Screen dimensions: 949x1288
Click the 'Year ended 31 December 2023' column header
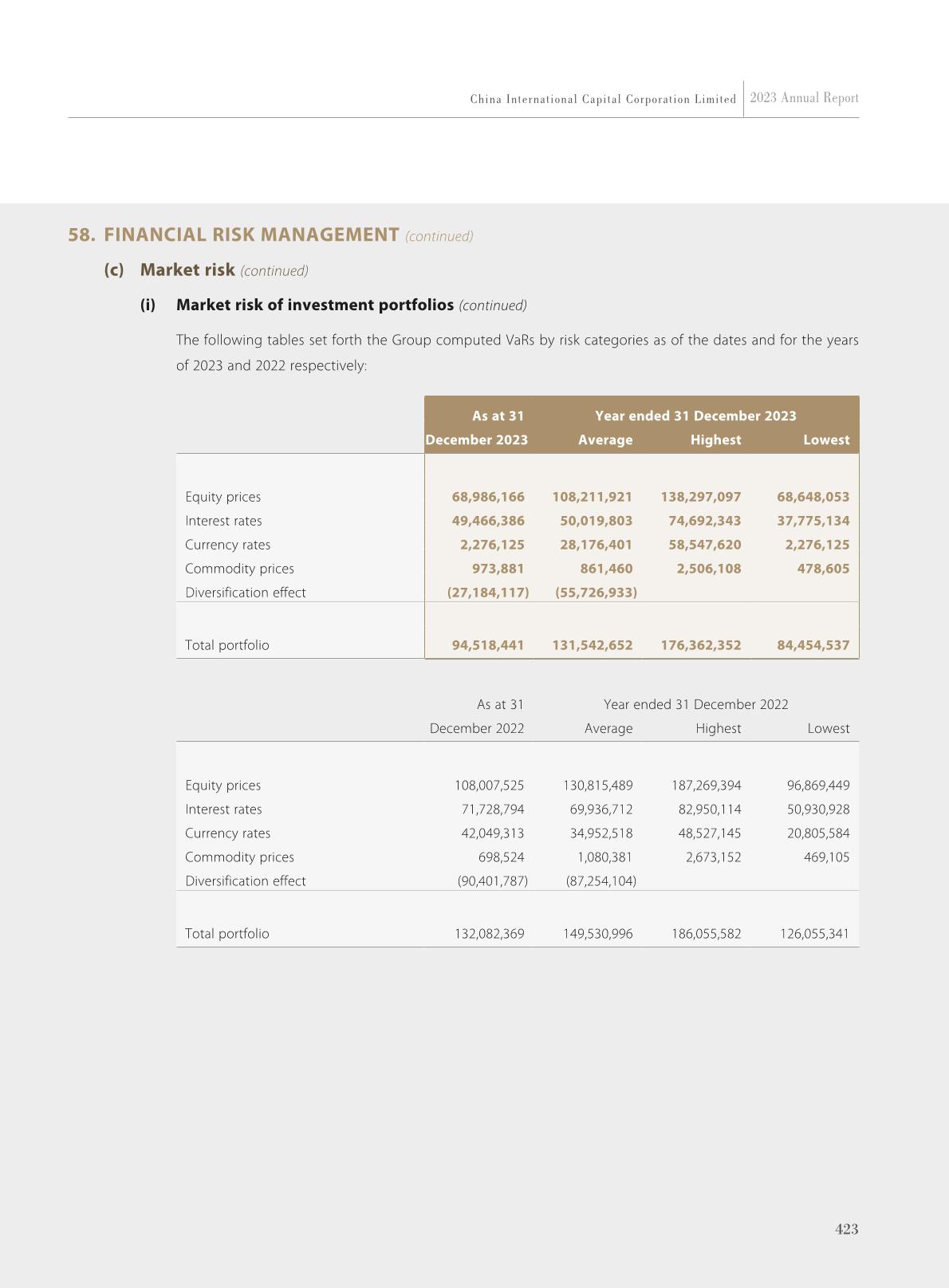click(695, 416)
